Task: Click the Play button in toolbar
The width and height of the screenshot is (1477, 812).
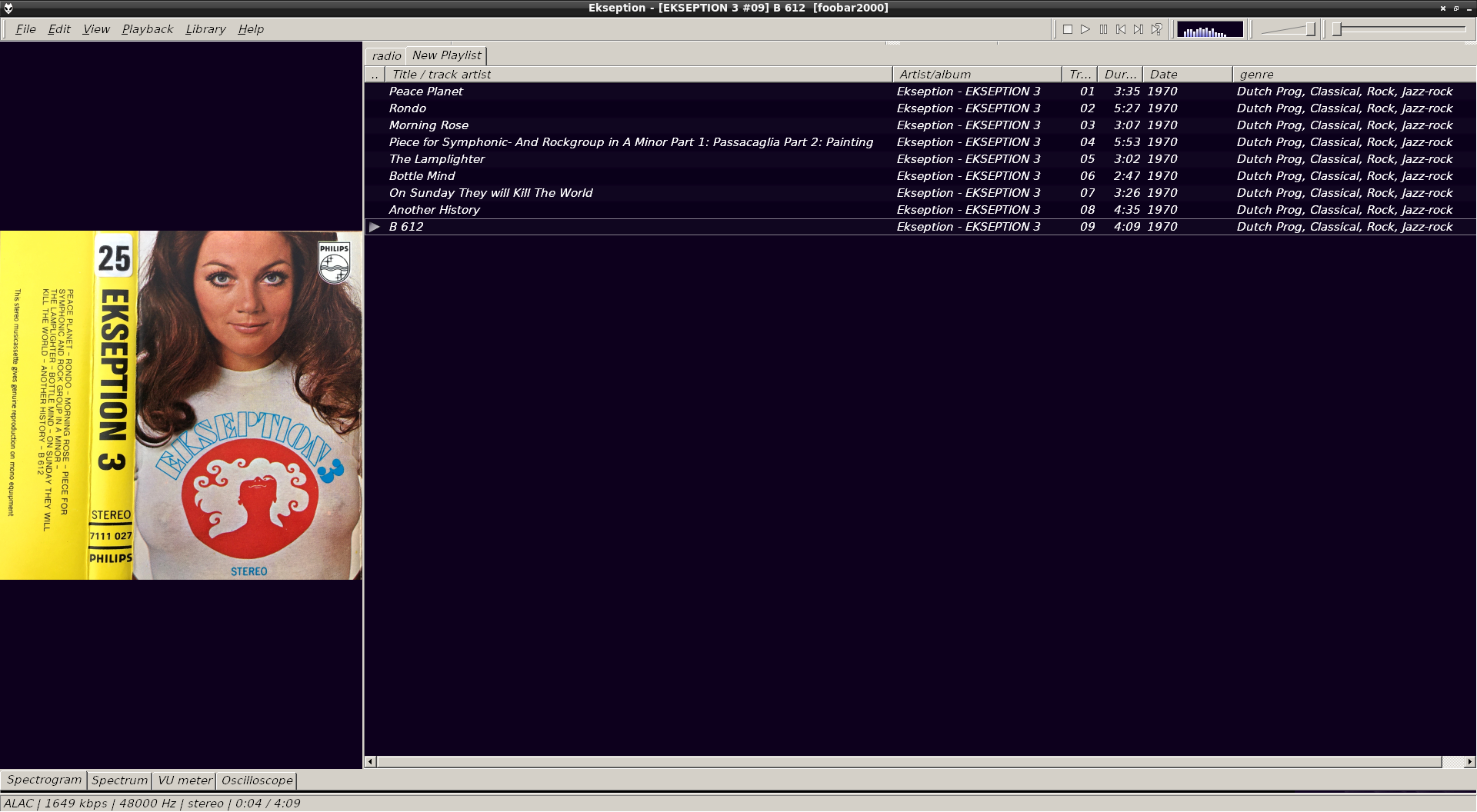Action: click(1085, 29)
